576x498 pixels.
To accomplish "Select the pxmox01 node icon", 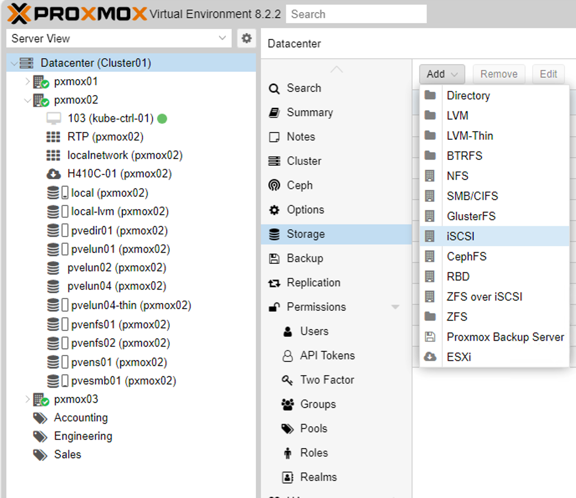I will 41,82.
